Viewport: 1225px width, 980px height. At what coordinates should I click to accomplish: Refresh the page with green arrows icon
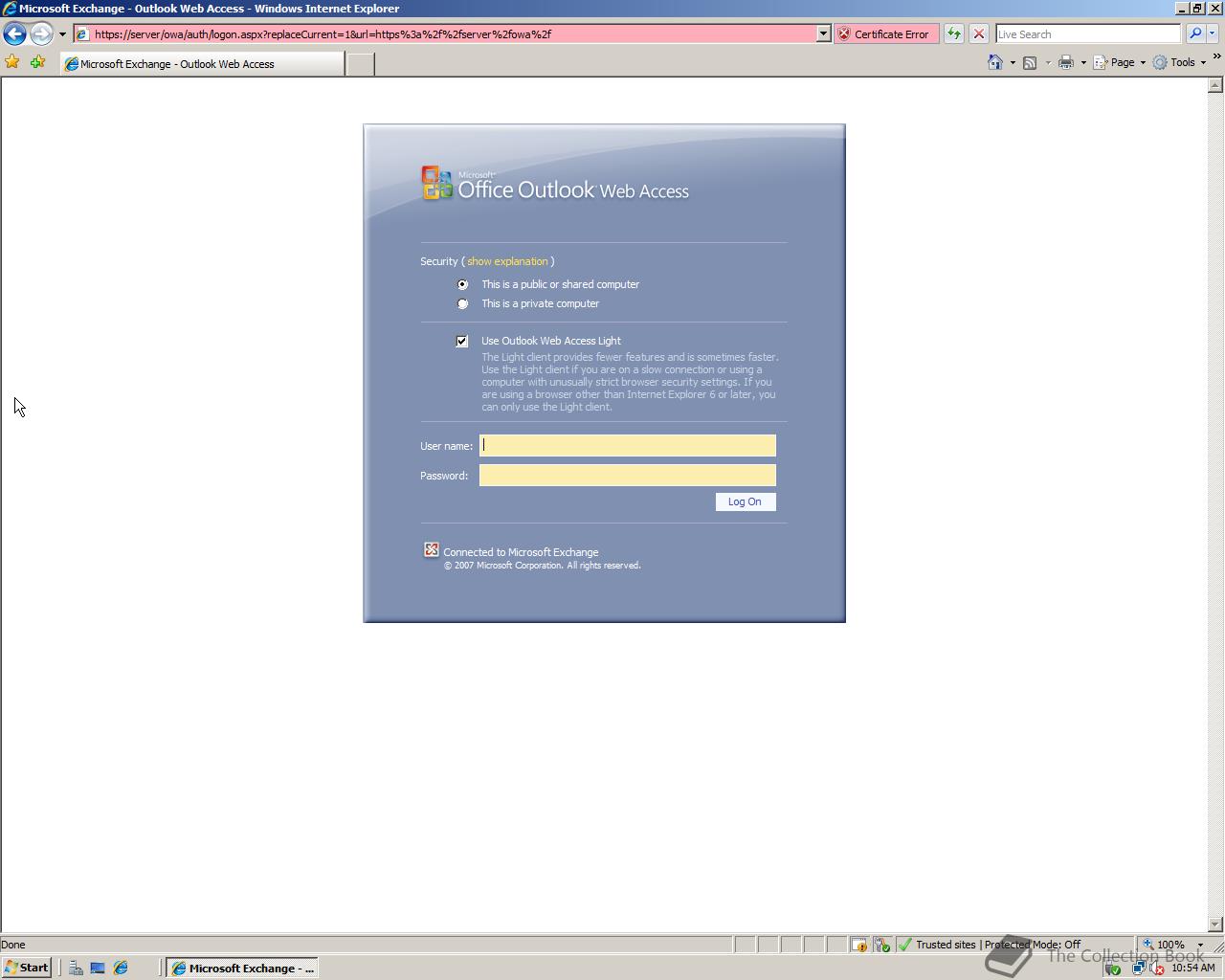coord(954,33)
